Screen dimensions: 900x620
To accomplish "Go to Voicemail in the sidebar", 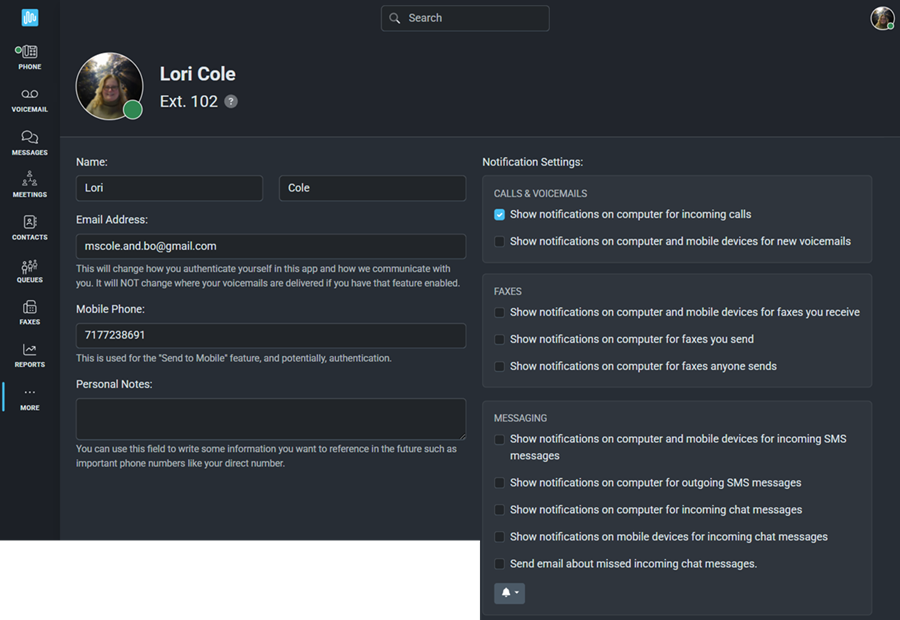I will point(29,100).
